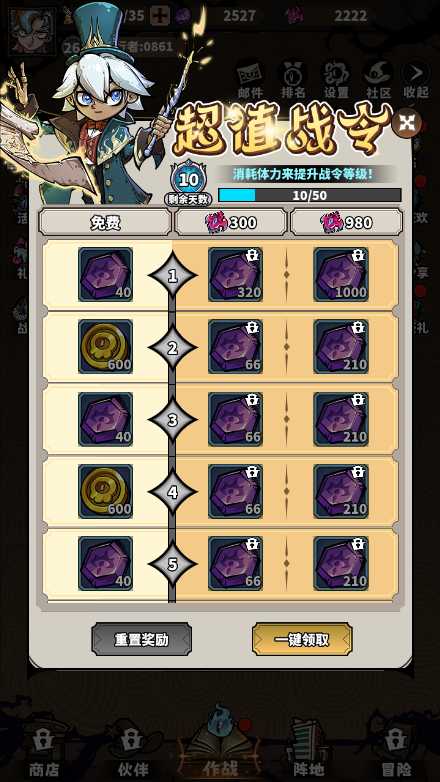440x782 pixels.
Task: Select the 980 gem tier header
Action: point(346,222)
